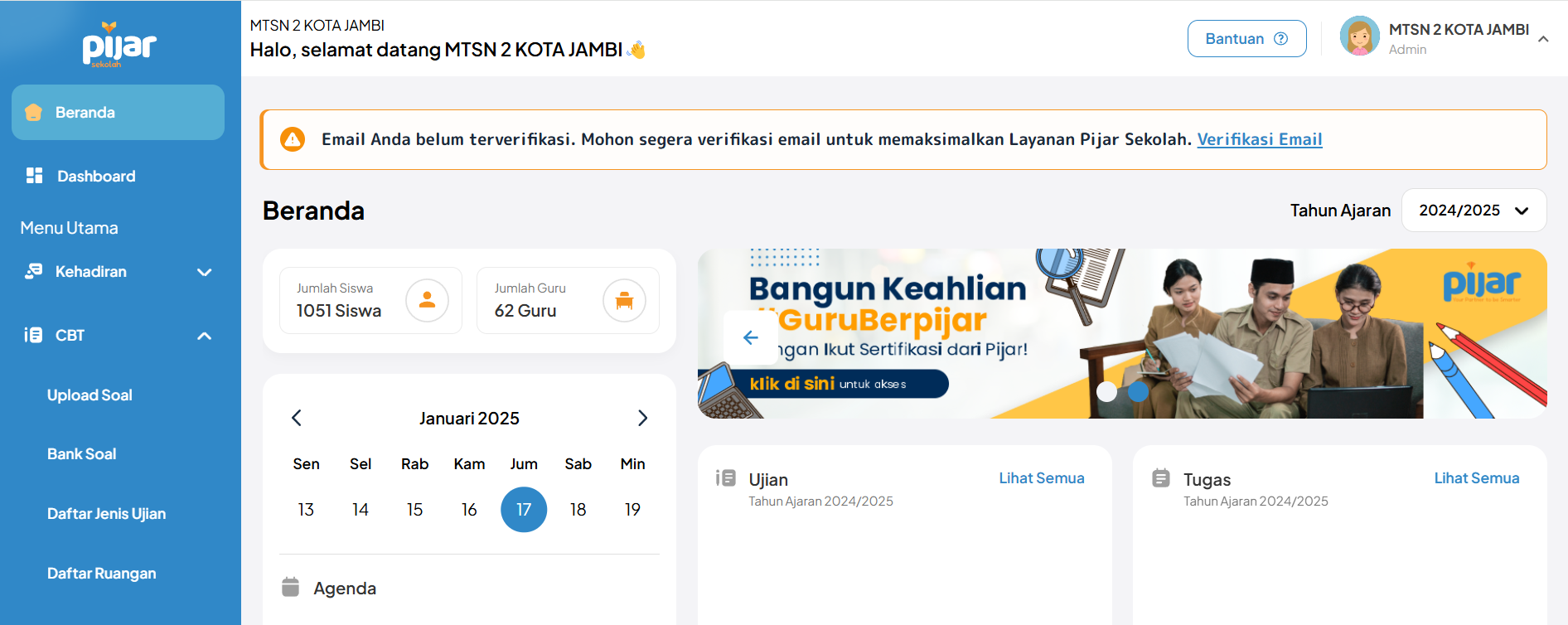This screenshot has height=625, width=1568.
Task: Select the second blue banner slide dot
Action: pyautogui.click(x=1139, y=391)
